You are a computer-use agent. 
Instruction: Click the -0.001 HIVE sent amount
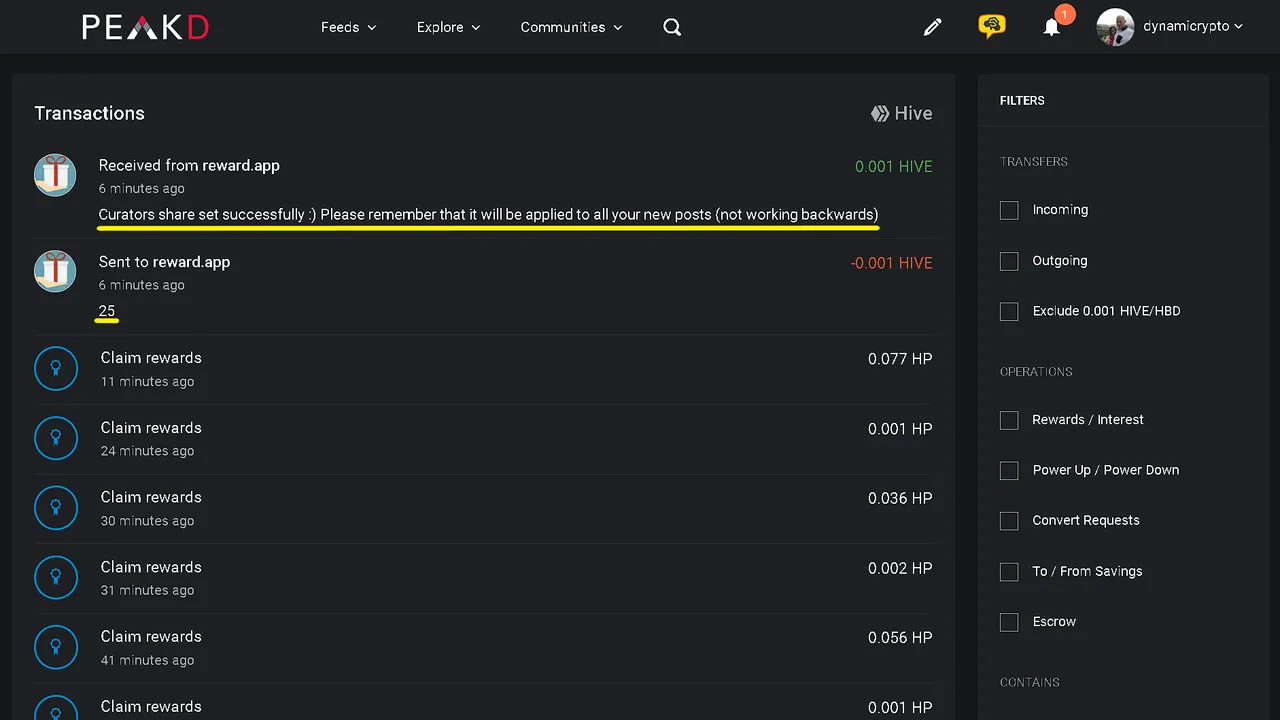click(891, 263)
